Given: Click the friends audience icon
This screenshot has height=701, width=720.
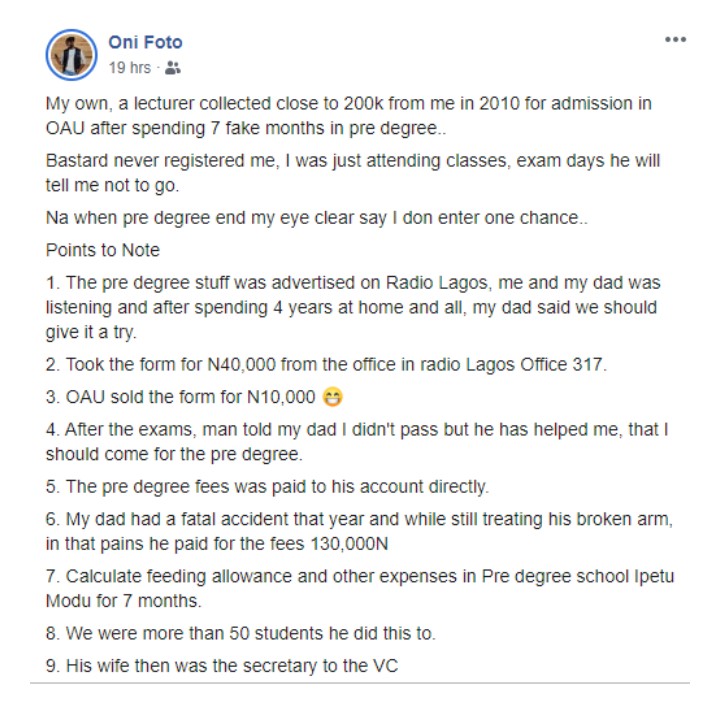Looking at the screenshot, I should 173,69.
